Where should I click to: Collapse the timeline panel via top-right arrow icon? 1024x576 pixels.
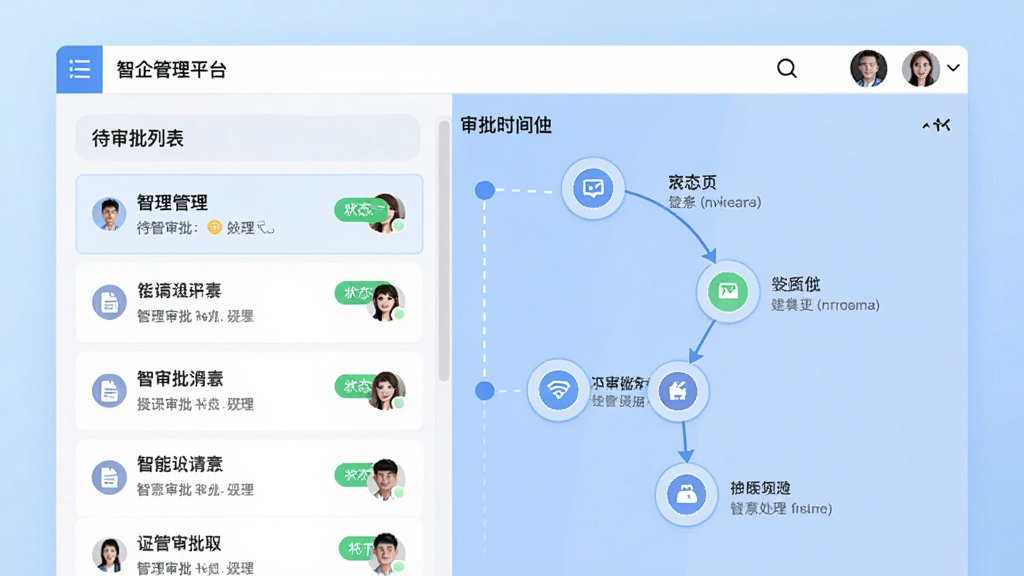point(936,125)
